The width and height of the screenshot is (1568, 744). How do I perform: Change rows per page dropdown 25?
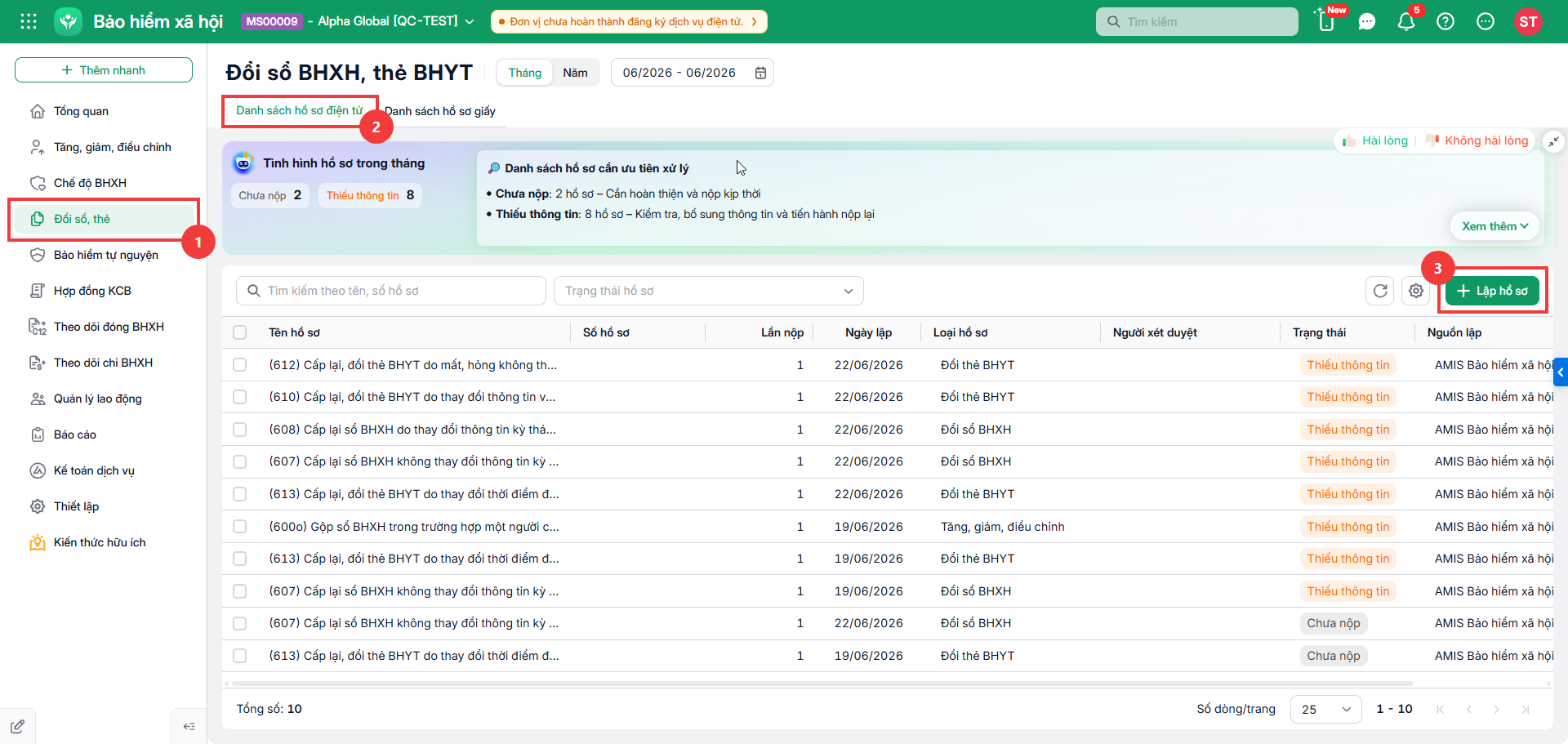pos(1325,709)
